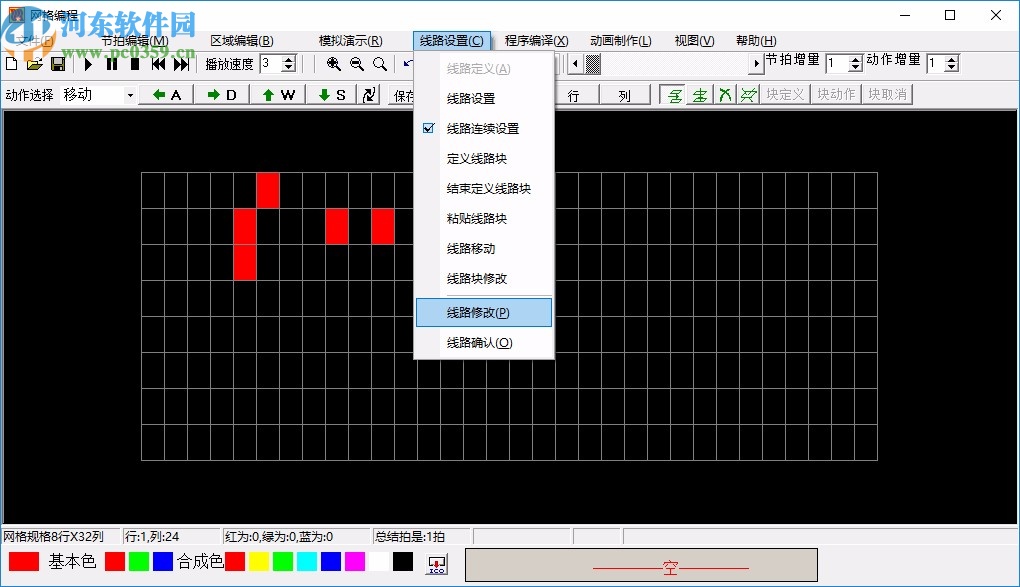
Task: Decrease 节拍增量 value with down arrow
Action: tap(855, 68)
